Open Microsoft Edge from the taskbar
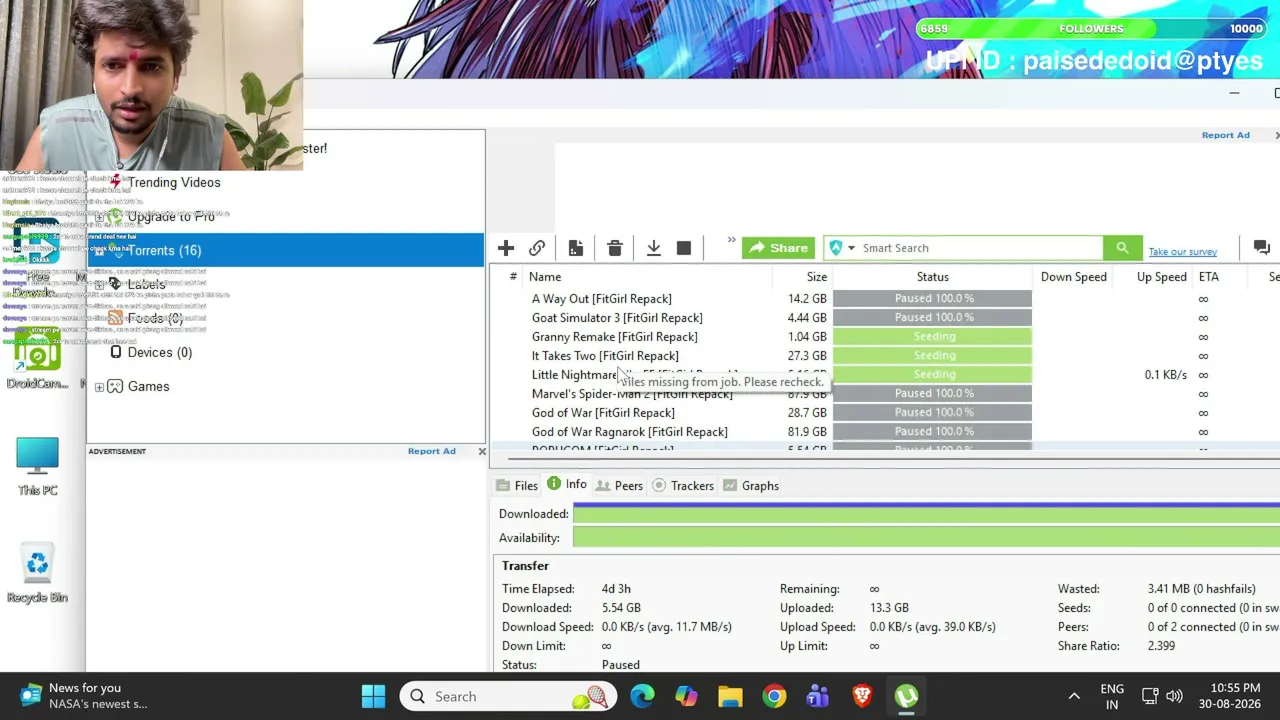Screen dimensions: 1280x720 point(642,696)
